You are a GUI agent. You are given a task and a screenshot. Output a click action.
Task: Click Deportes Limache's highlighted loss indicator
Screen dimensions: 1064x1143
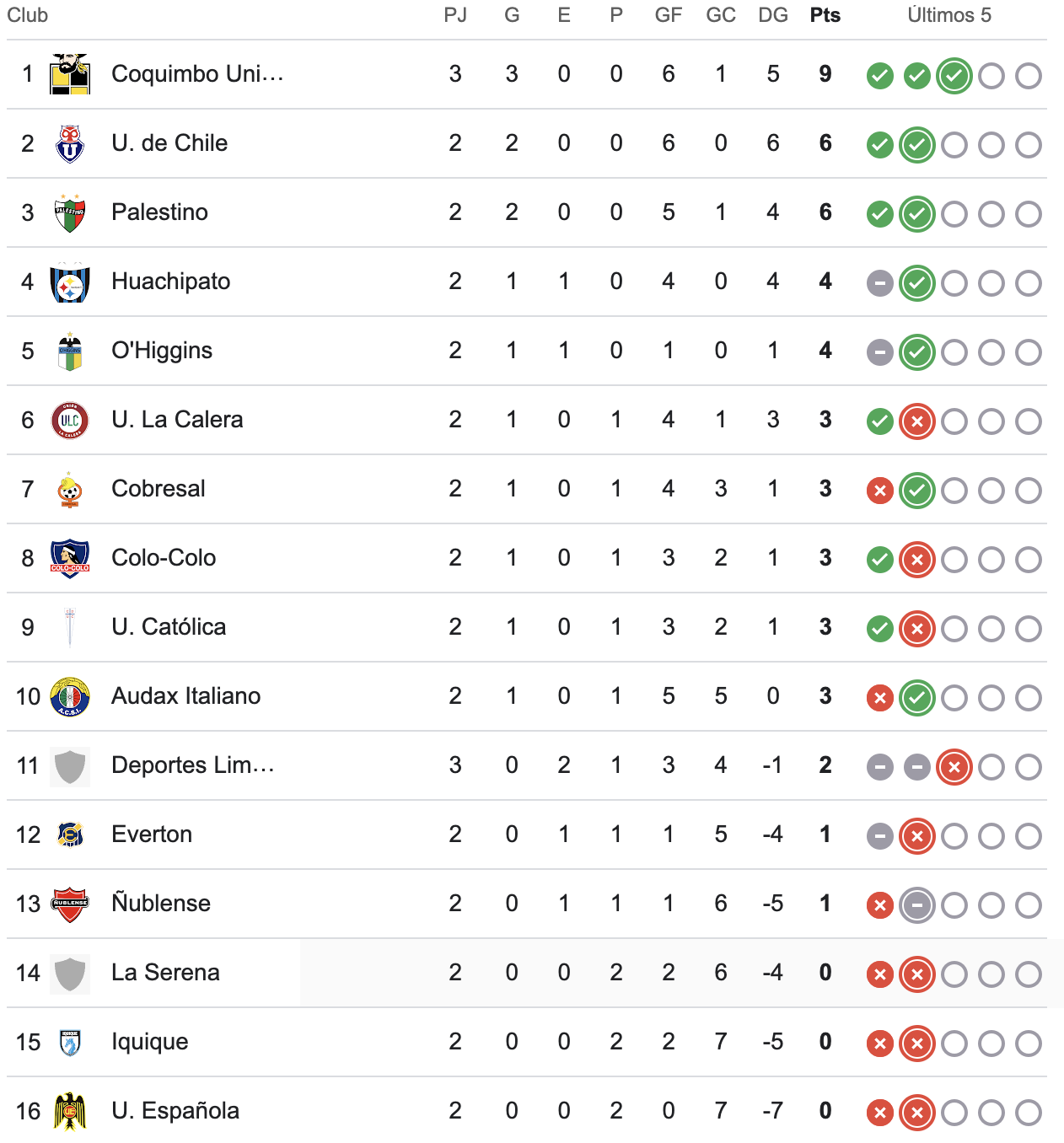point(954,767)
